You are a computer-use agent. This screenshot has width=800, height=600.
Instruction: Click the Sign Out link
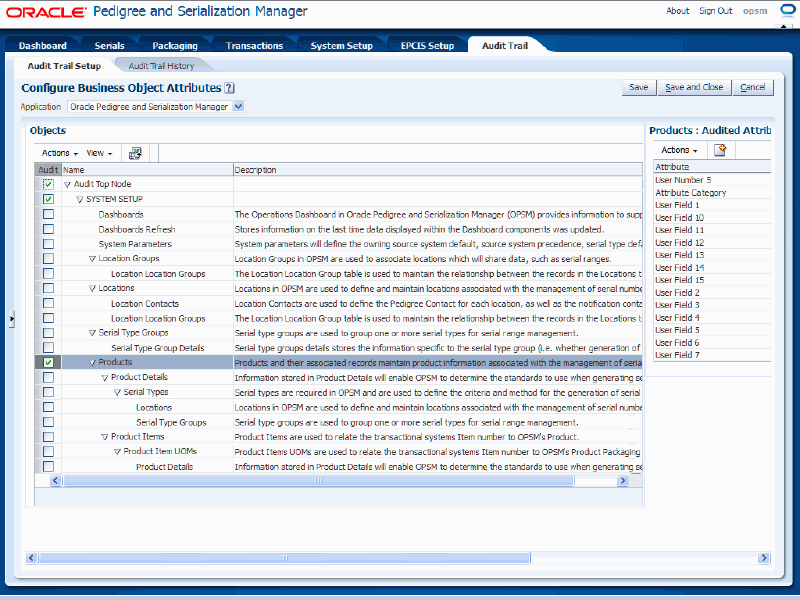[715, 11]
